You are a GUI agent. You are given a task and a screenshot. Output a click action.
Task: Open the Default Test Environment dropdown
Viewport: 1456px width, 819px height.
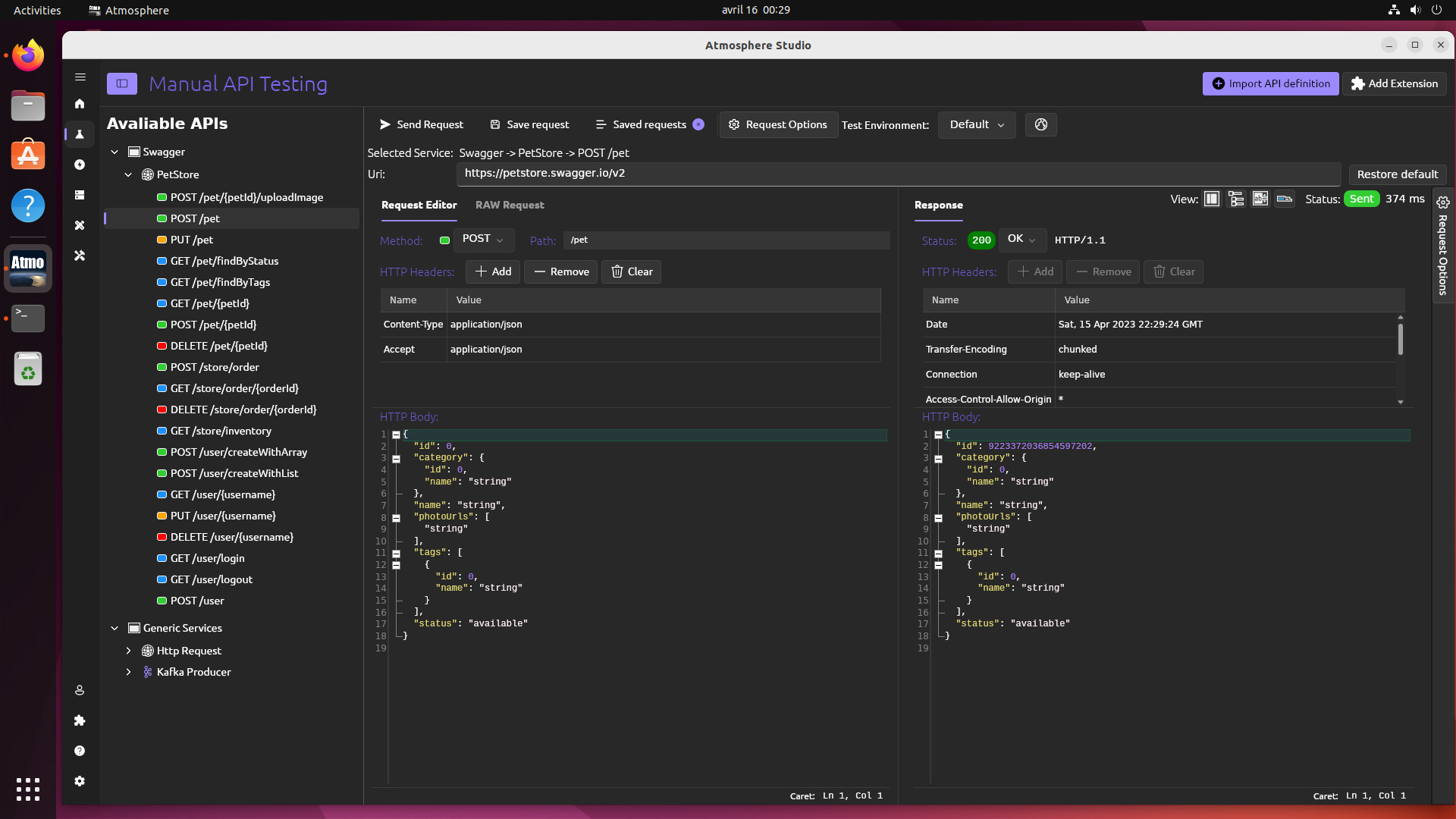pyautogui.click(x=977, y=124)
